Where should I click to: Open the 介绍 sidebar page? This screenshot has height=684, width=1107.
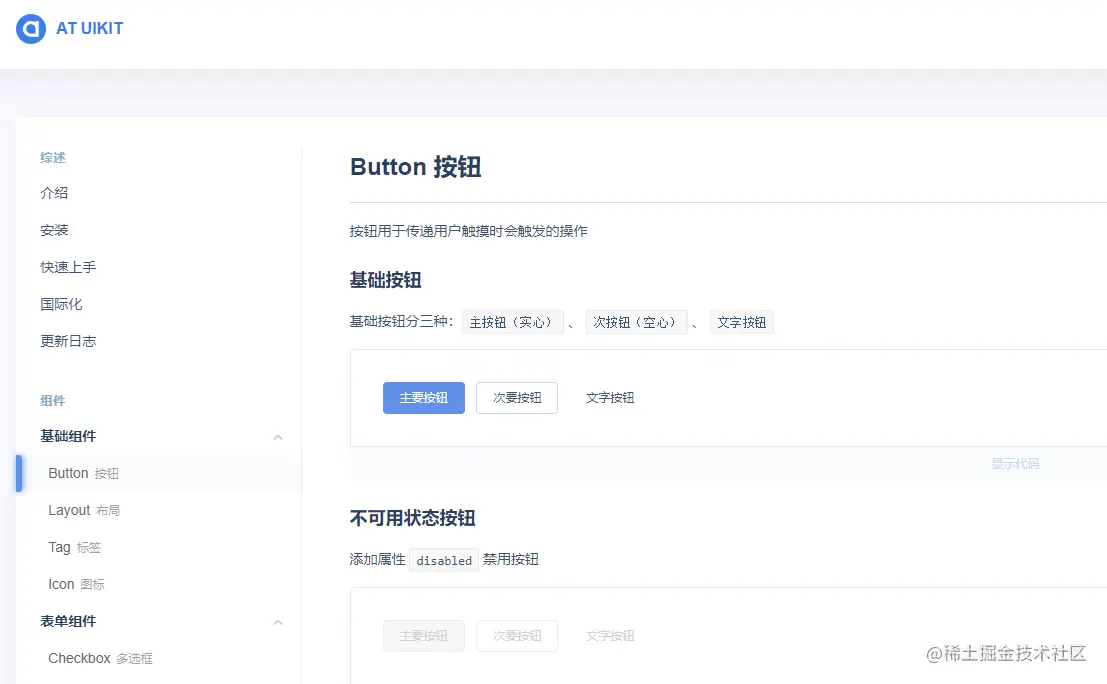tap(54, 193)
